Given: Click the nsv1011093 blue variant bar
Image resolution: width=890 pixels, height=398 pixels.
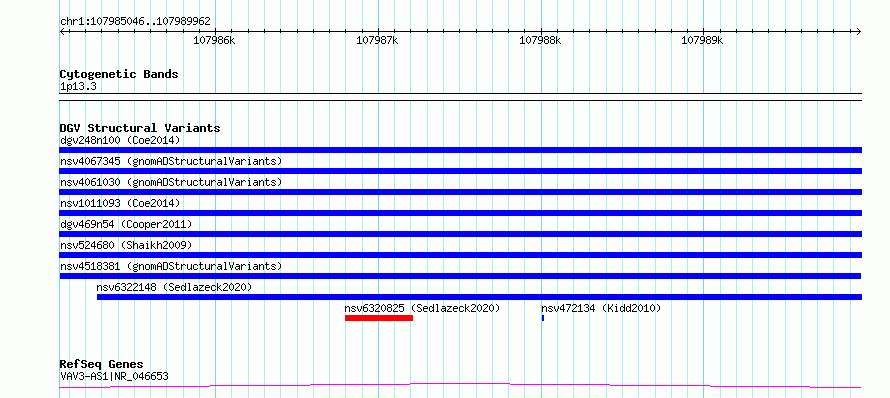Looking at the screenshot, I should (x=460, y=213).
